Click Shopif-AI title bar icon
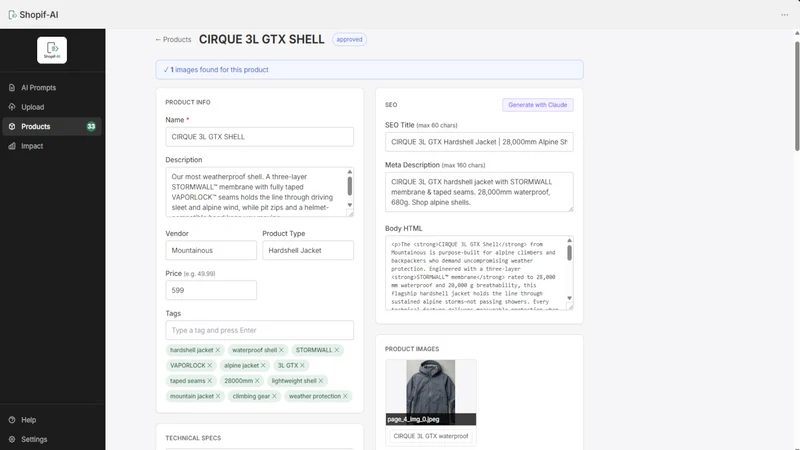The height and width of the screenshot is (450, 800). [x=12, y=15]
